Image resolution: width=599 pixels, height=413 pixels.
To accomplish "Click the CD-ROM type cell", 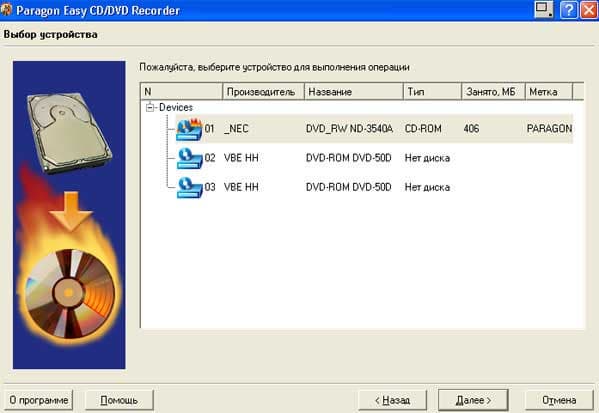I will pyautogui.click(x=423, y=129).
